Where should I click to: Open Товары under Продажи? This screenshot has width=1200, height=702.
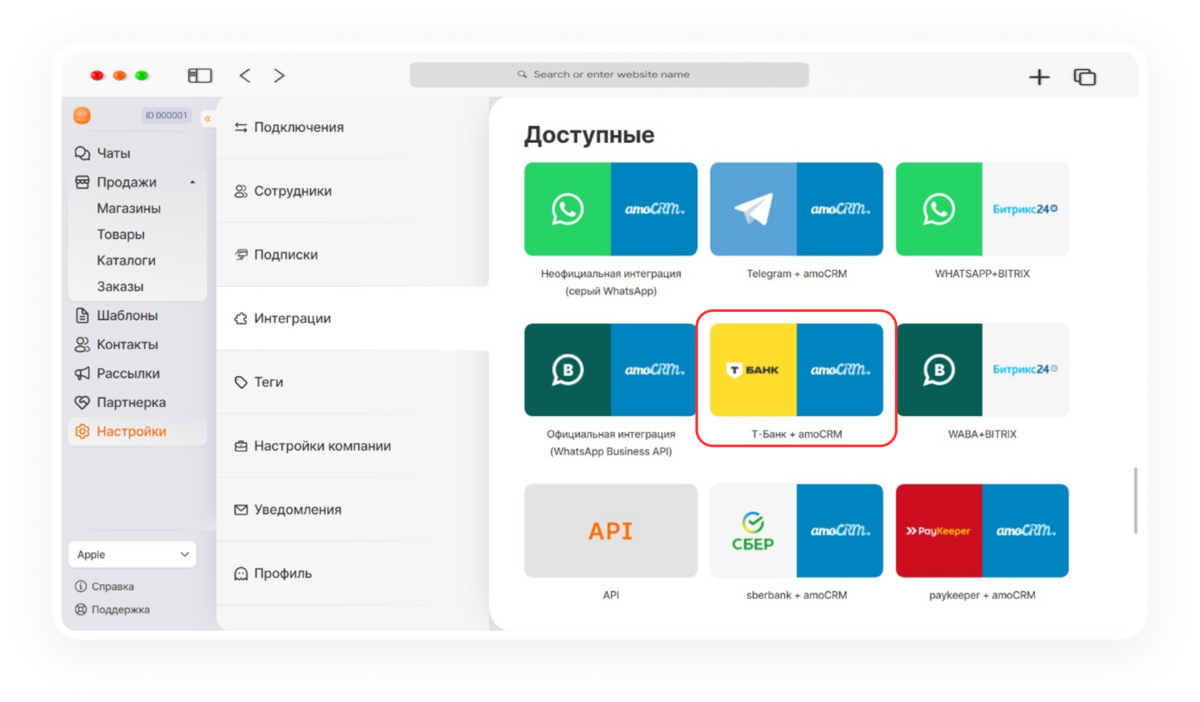121,235
